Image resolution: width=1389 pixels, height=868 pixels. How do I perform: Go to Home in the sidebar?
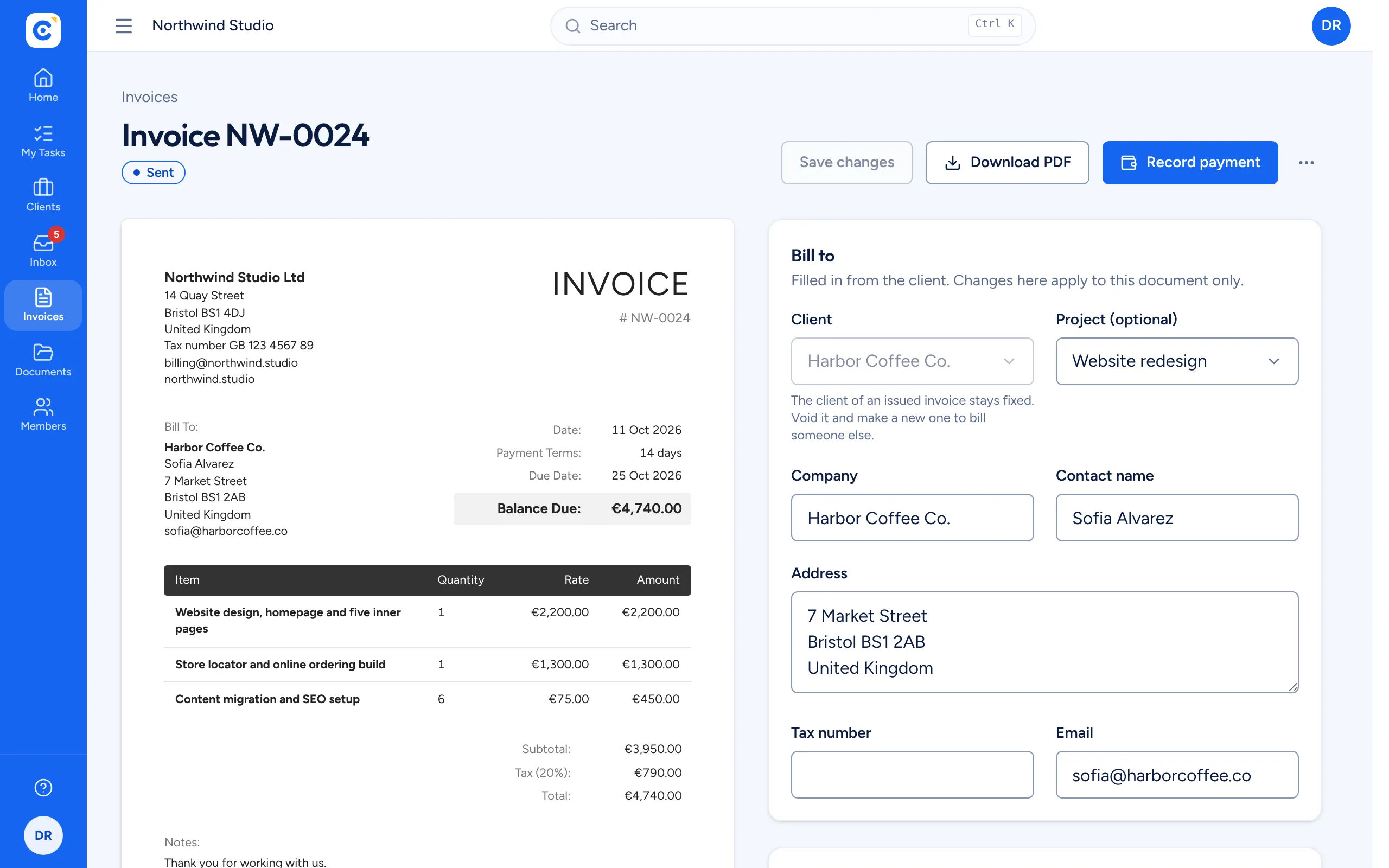click(43, 86)
